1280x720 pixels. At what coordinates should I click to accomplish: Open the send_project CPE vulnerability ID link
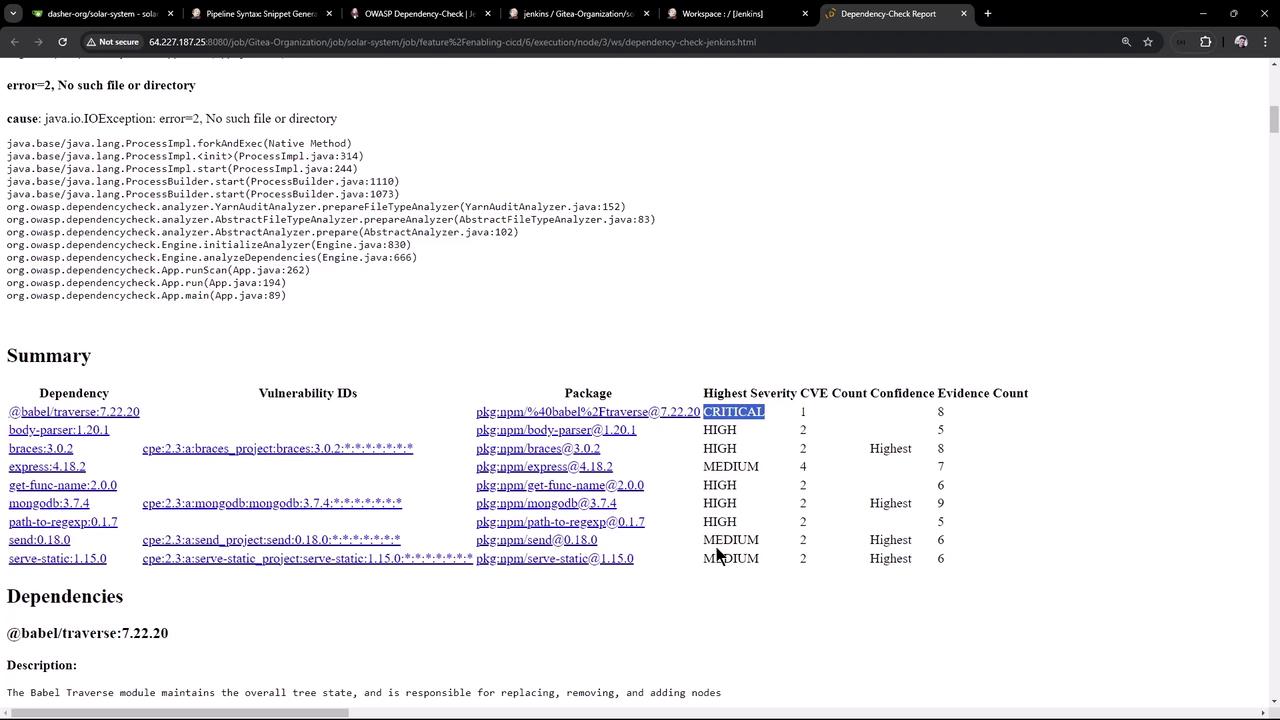[x=271, y=540]
